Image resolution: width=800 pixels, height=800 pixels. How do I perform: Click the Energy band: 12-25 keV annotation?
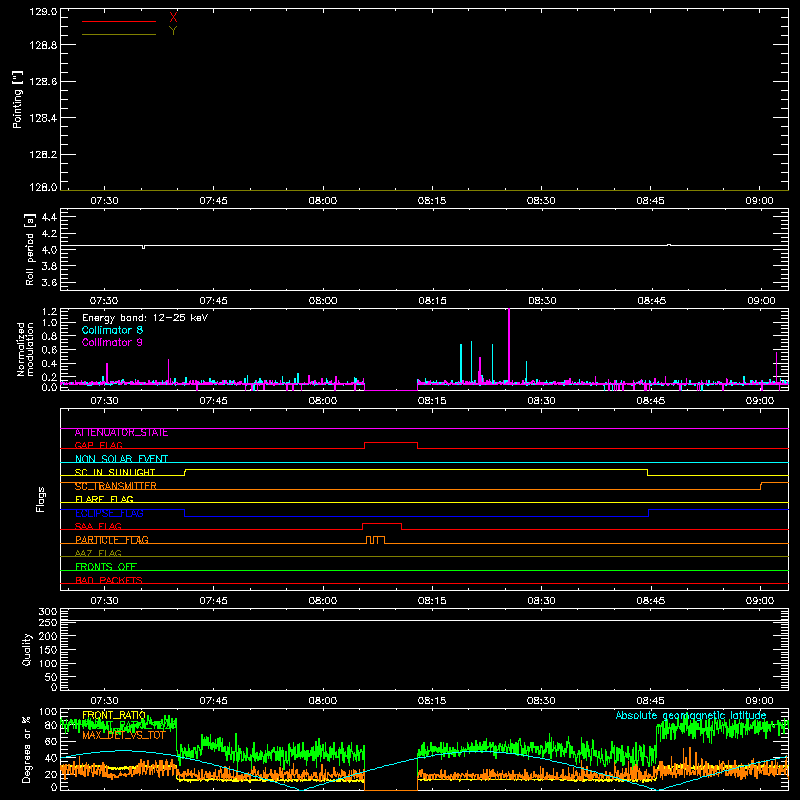point(145,318)
